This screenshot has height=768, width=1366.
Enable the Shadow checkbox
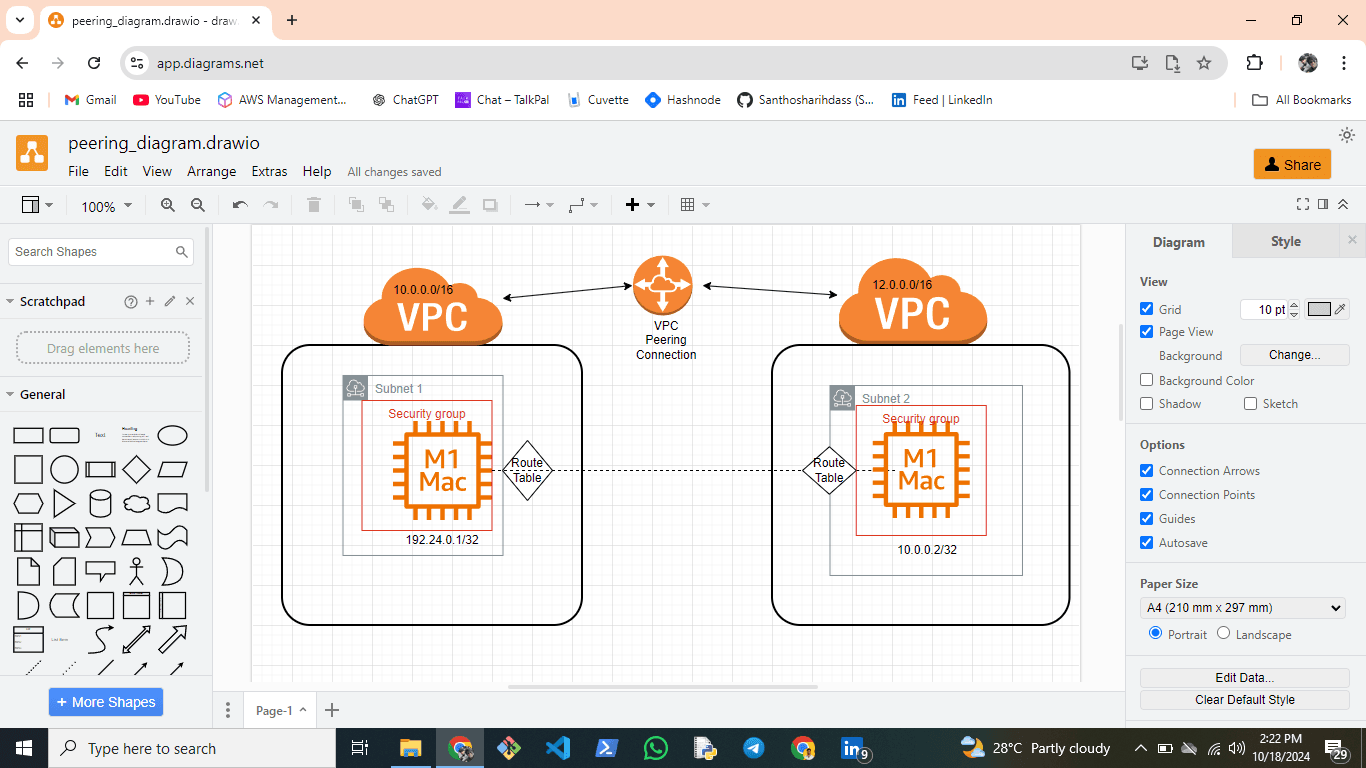point(1147,404)
